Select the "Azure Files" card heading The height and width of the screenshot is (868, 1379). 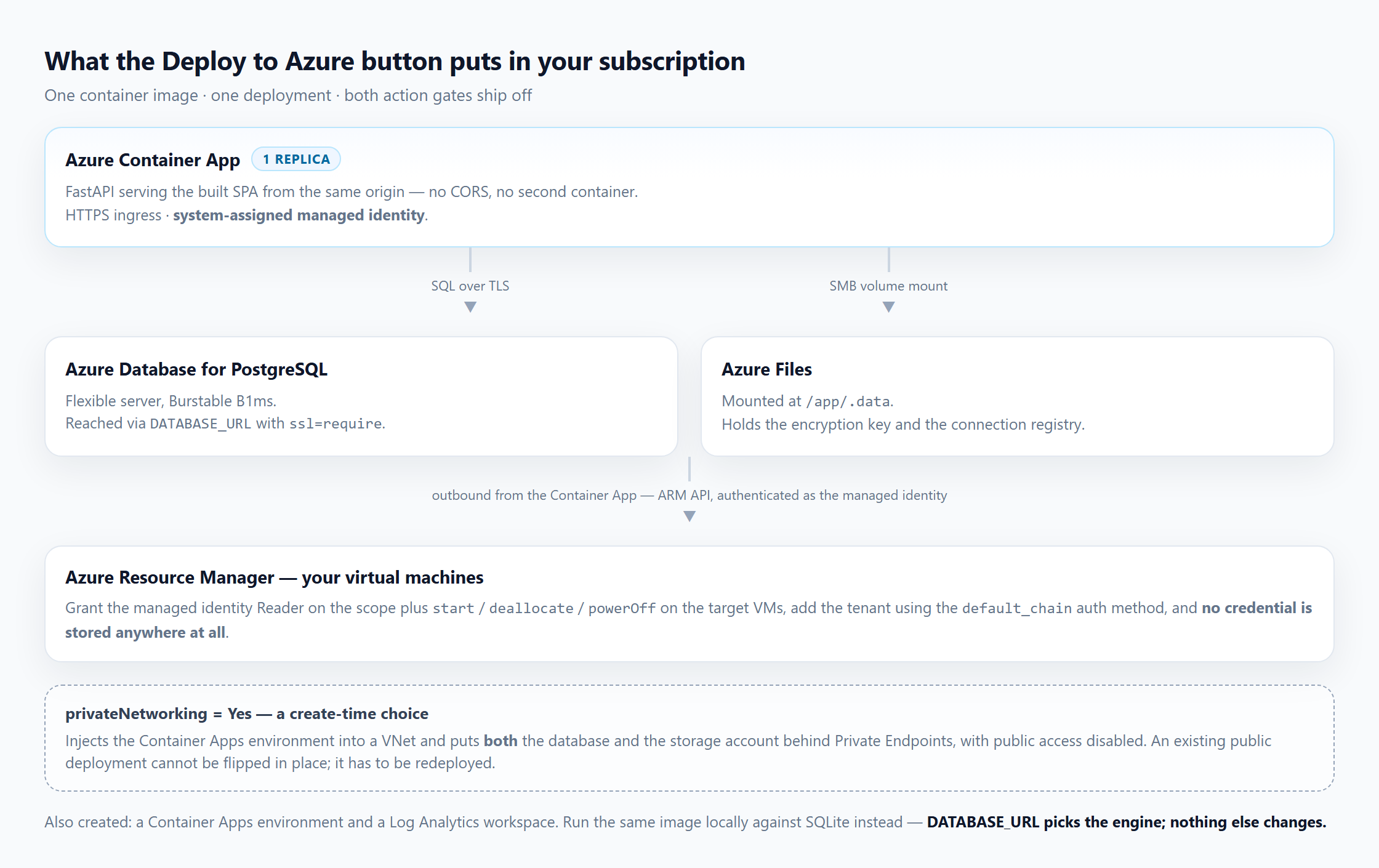pos(766,369)
